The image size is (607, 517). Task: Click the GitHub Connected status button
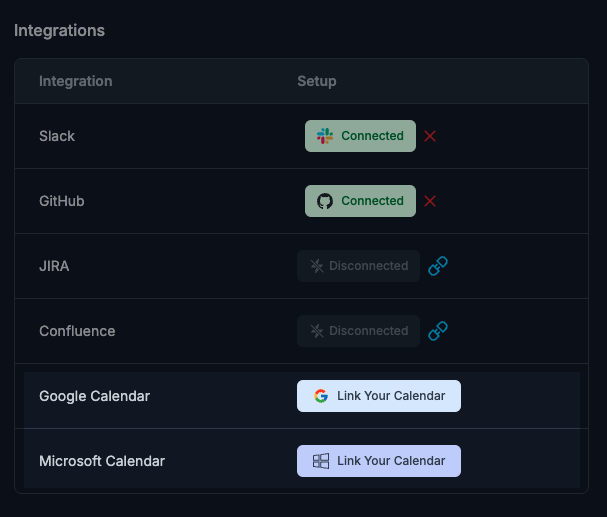360,201
